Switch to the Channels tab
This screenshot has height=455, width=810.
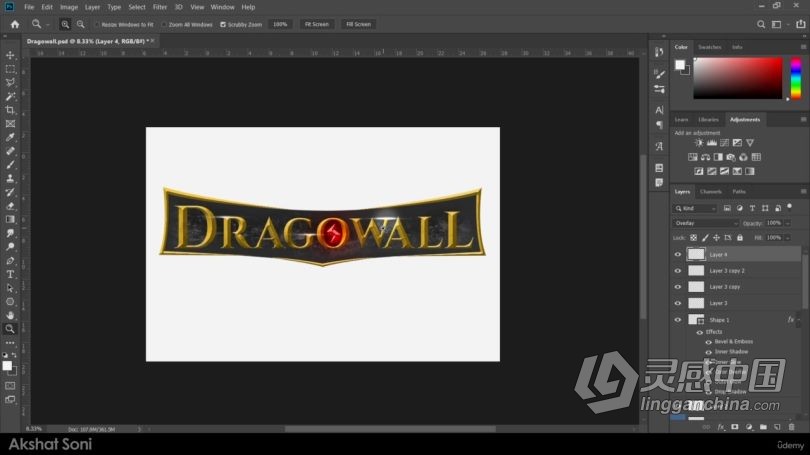(711, 192)
